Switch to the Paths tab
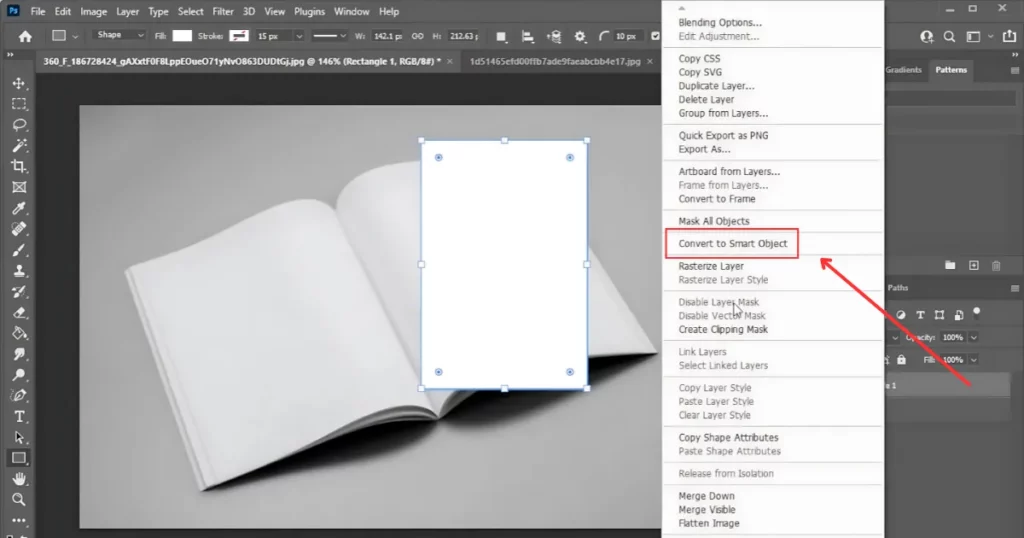1024x538 pixels. [x=897, y=287]
